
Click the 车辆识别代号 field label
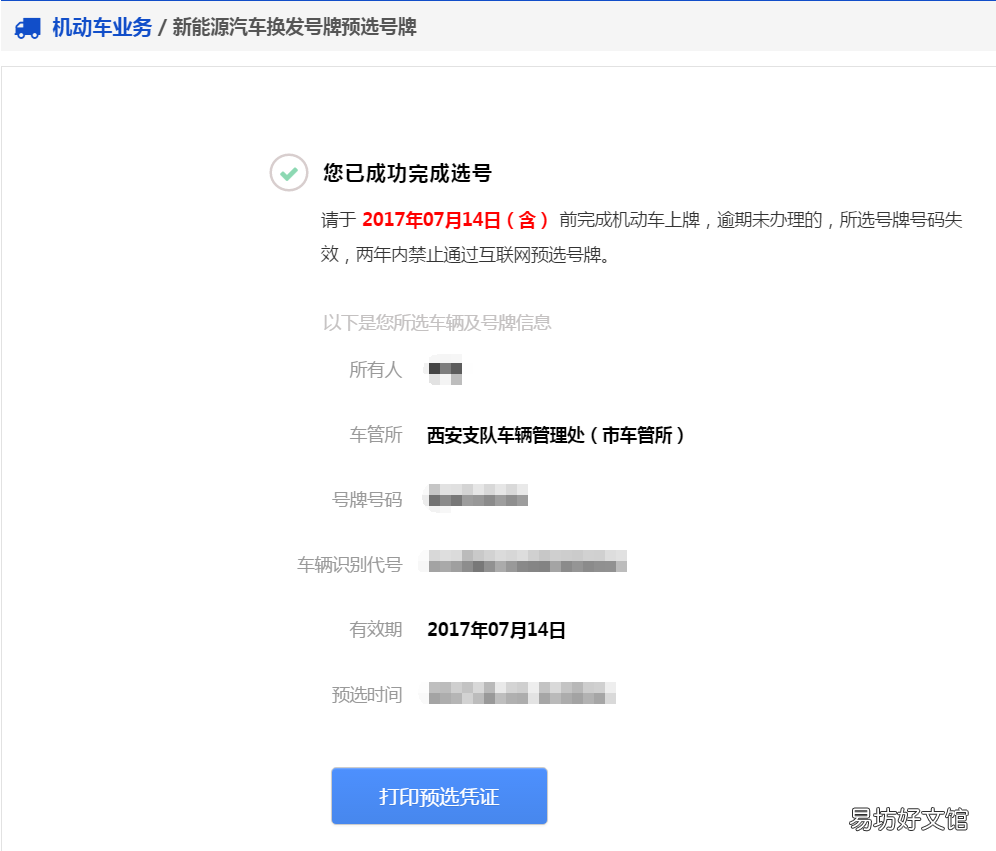(x=350, y=565)
